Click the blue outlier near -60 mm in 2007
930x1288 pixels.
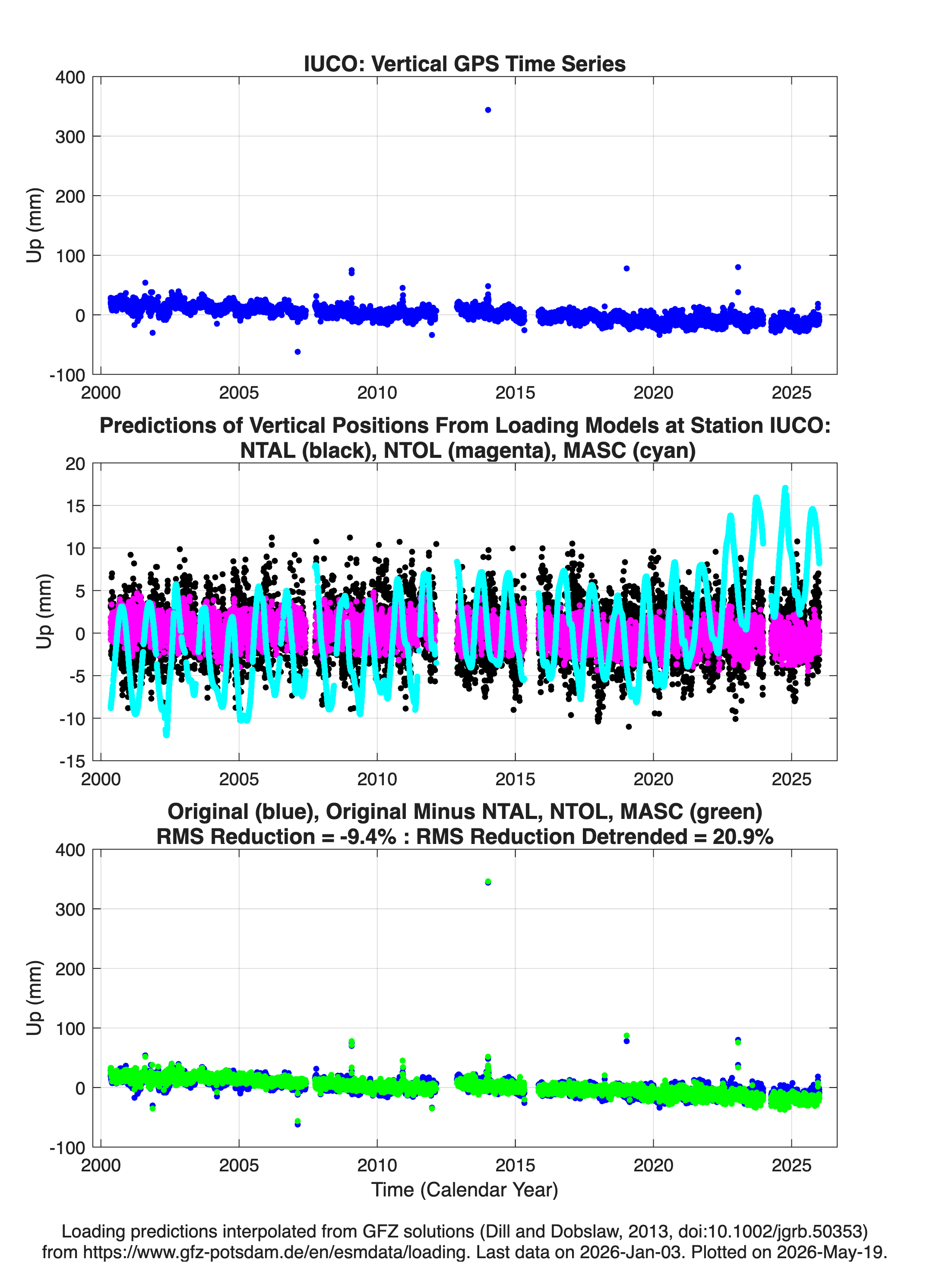click(297, 352)
